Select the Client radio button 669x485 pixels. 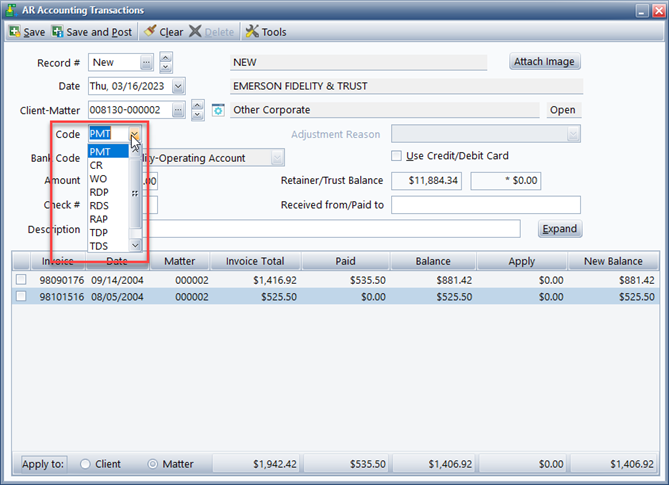[x=85, y=464]
